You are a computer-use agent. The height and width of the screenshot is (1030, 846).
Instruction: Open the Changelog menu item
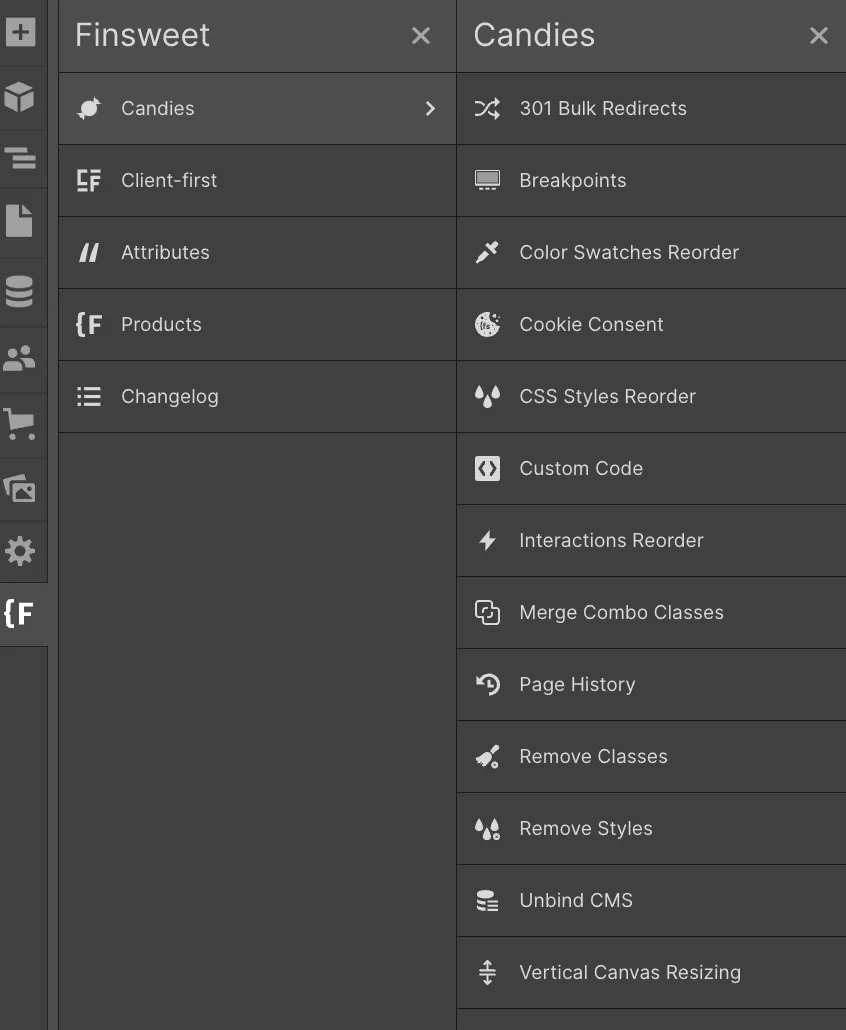click(x=257, y=397)
